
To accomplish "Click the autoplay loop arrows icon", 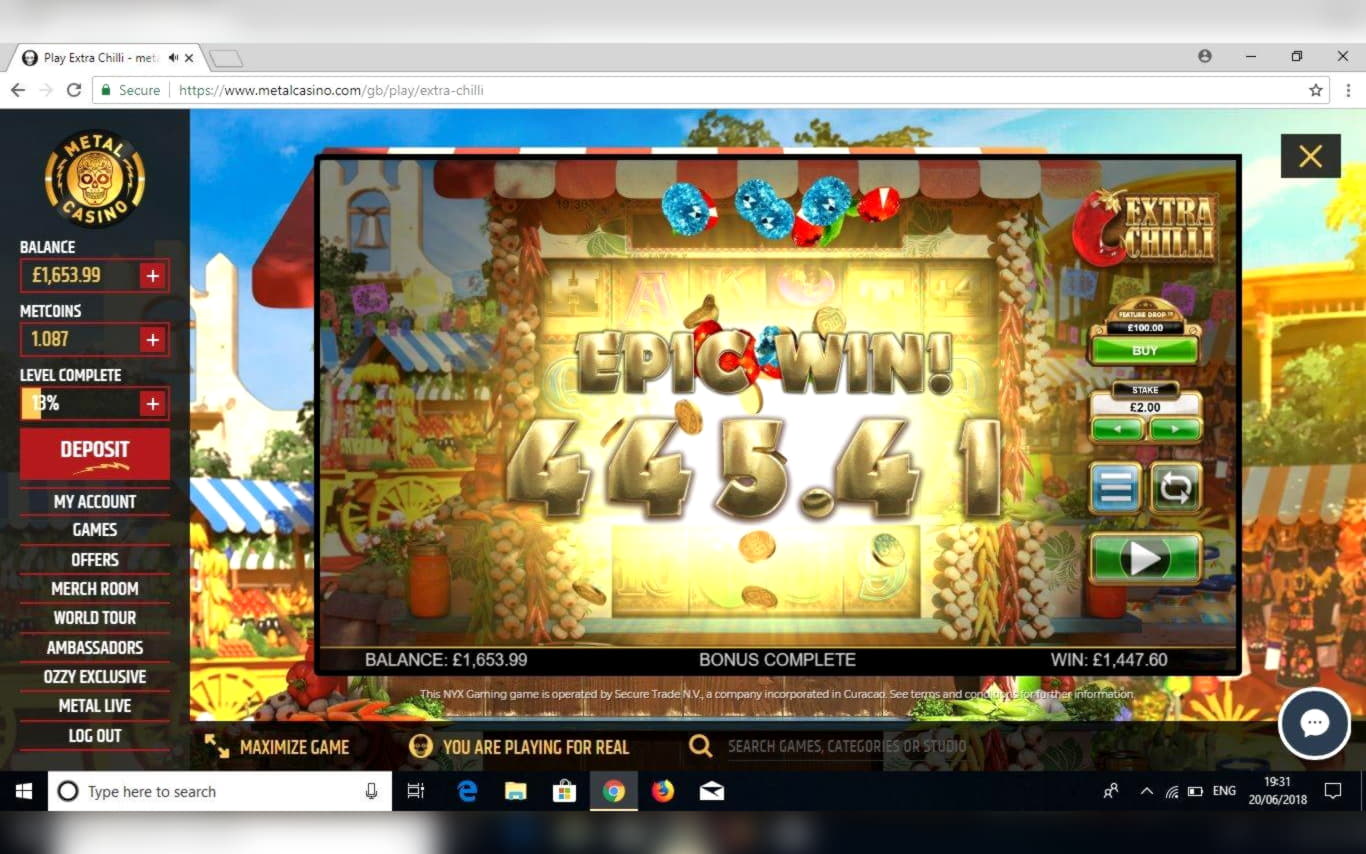I will (x=1176, y=488).
